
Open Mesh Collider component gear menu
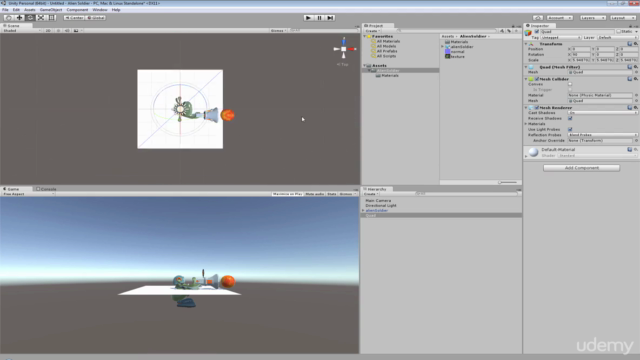coord(636,79)
